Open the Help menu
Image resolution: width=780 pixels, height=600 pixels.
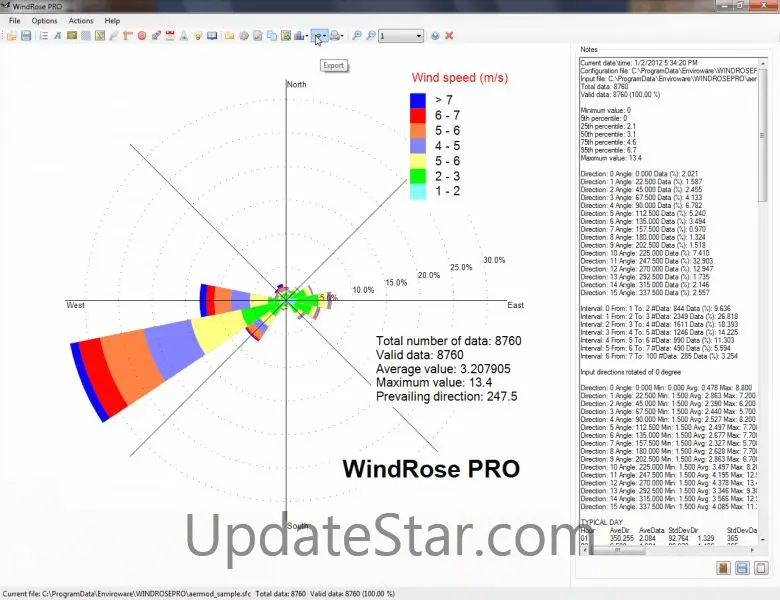tap(112, 21)
